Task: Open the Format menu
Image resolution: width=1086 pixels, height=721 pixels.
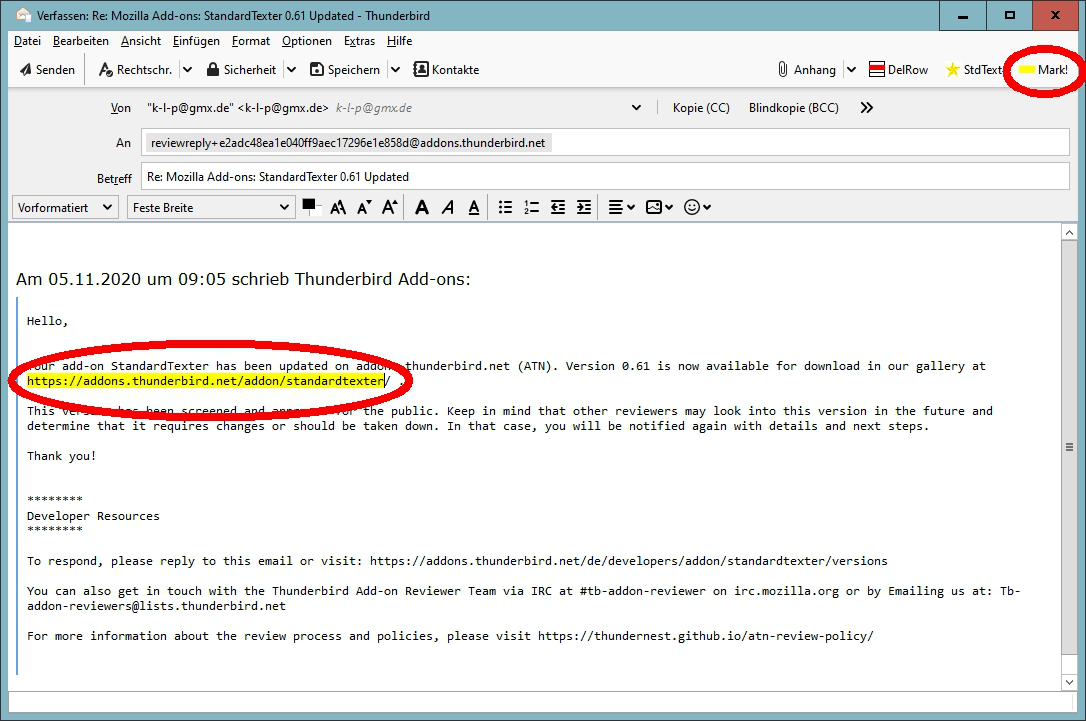Action: 251,41
